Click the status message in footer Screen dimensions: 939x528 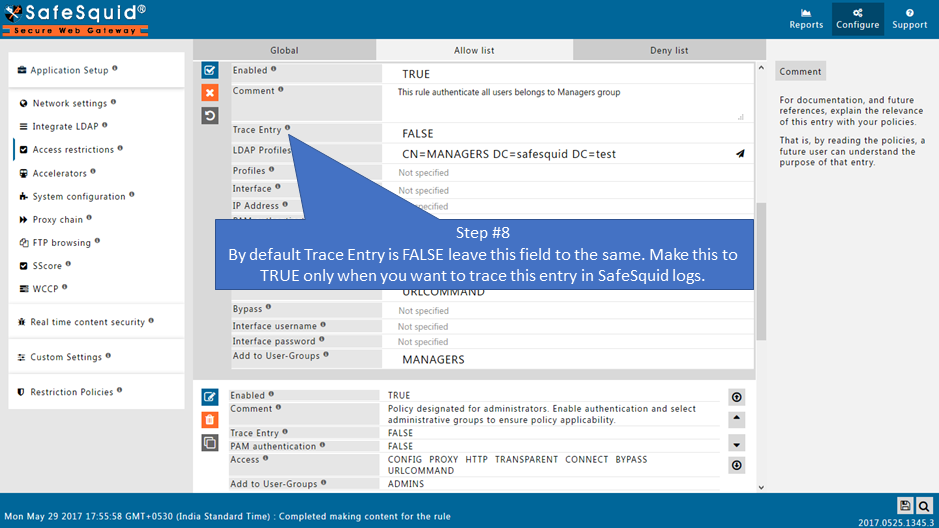click(228, 516)
